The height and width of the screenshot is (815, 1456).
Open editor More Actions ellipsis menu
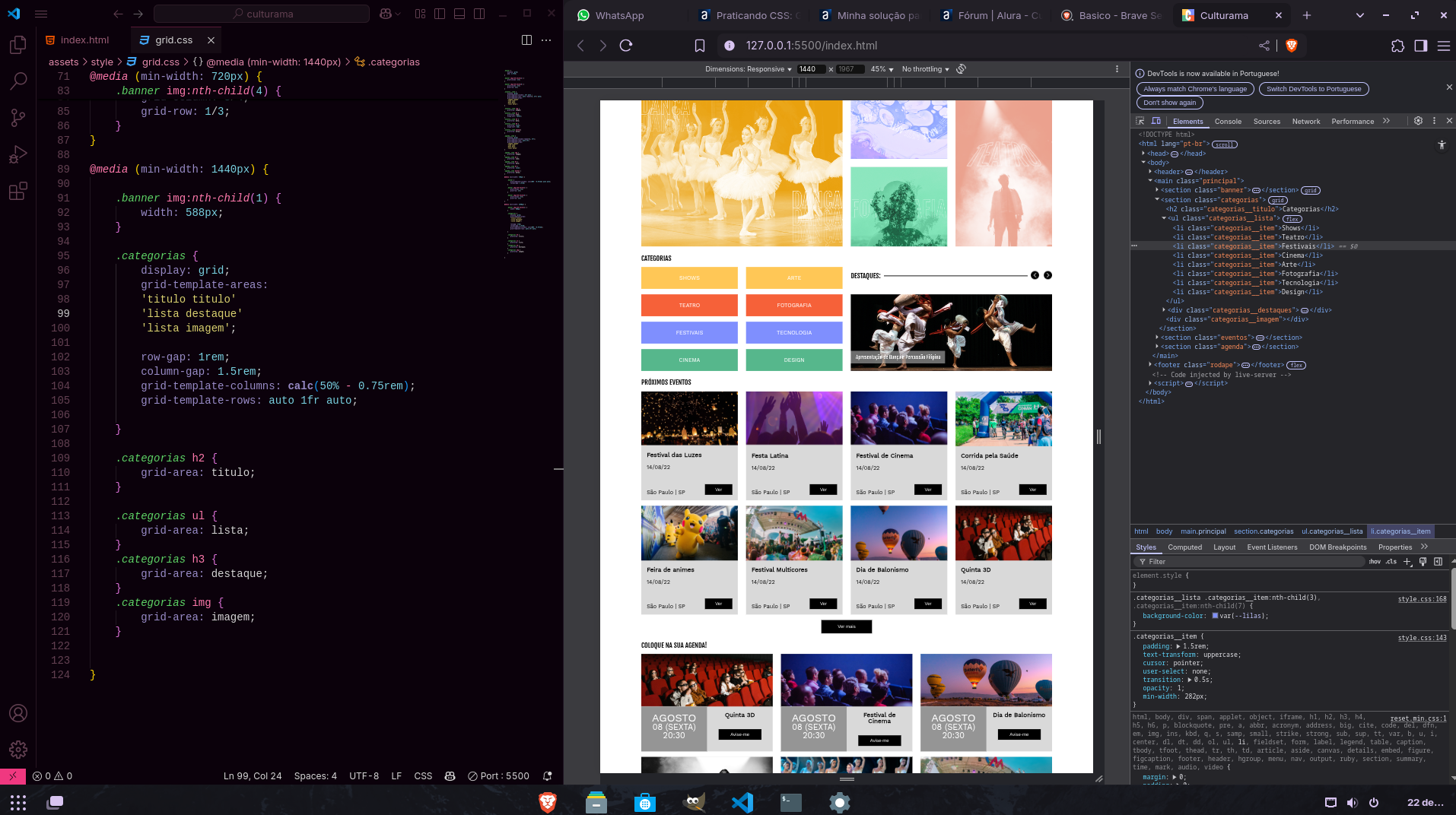(x=546, y=40)
